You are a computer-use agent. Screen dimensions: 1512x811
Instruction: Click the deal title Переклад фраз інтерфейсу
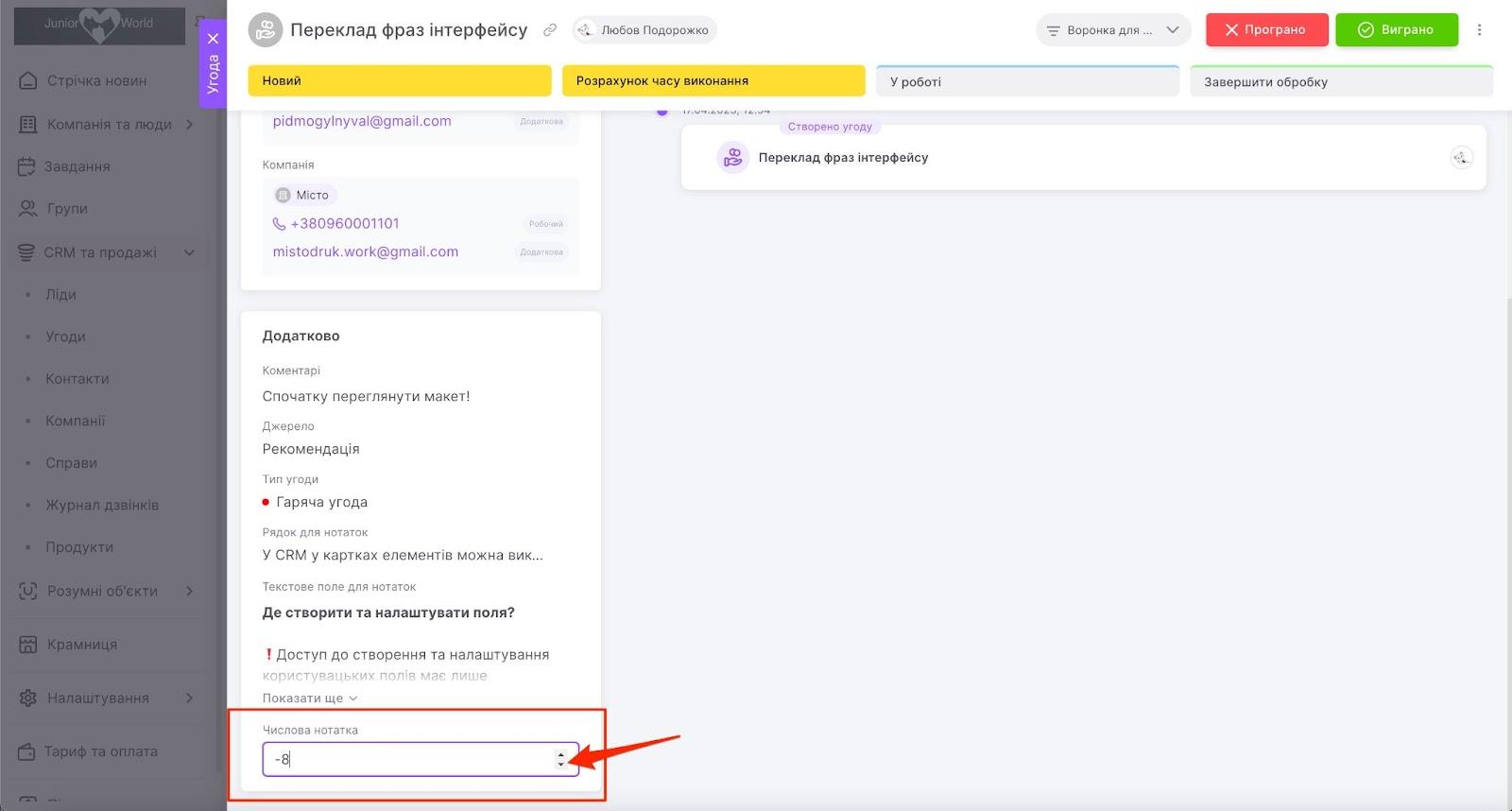(408, 30)
